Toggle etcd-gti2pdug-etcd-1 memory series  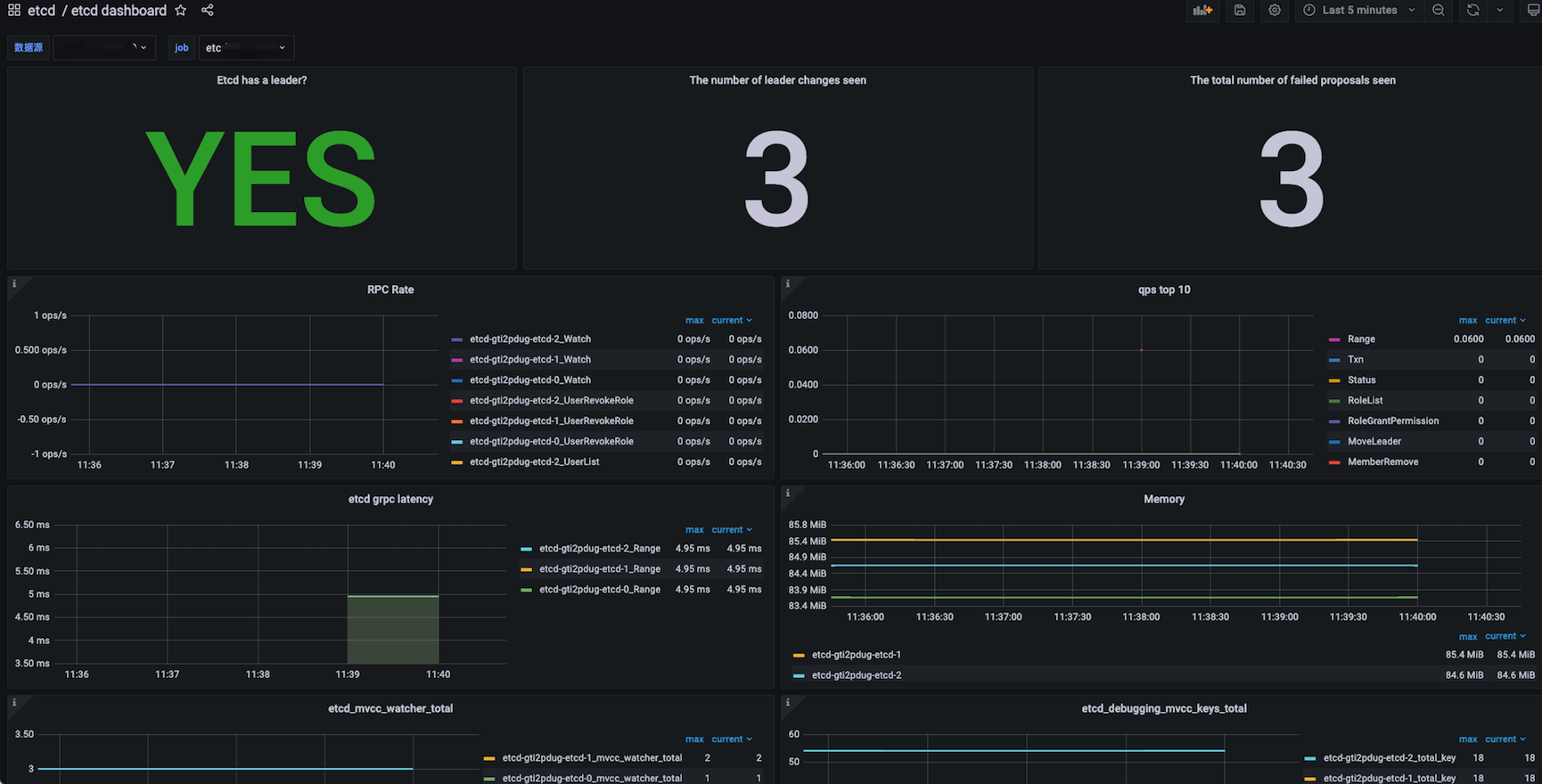[x=857, y=655]
